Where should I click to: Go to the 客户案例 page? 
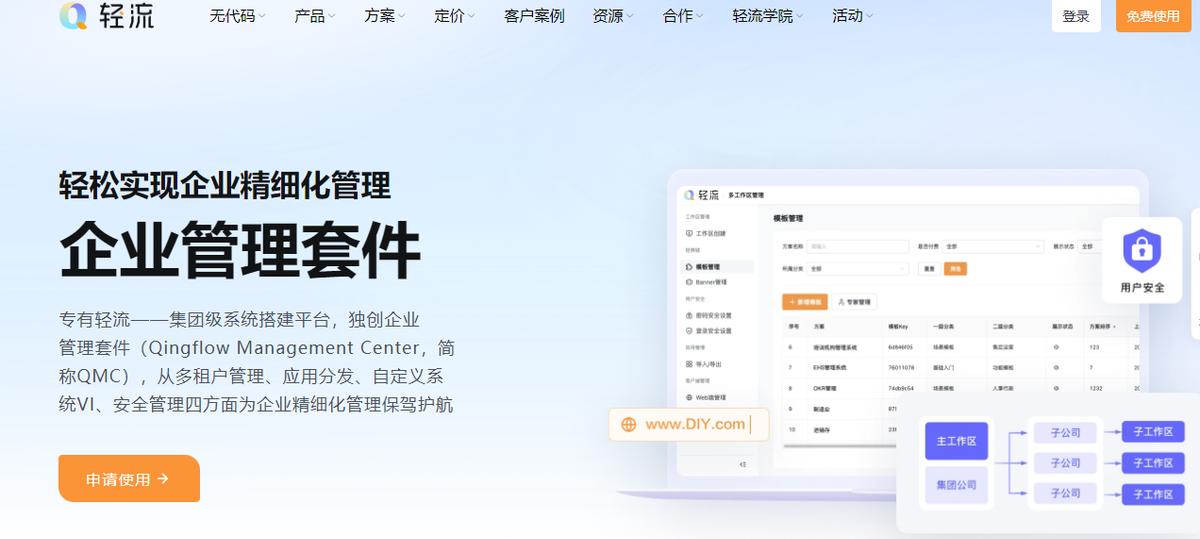pos(534,16)
